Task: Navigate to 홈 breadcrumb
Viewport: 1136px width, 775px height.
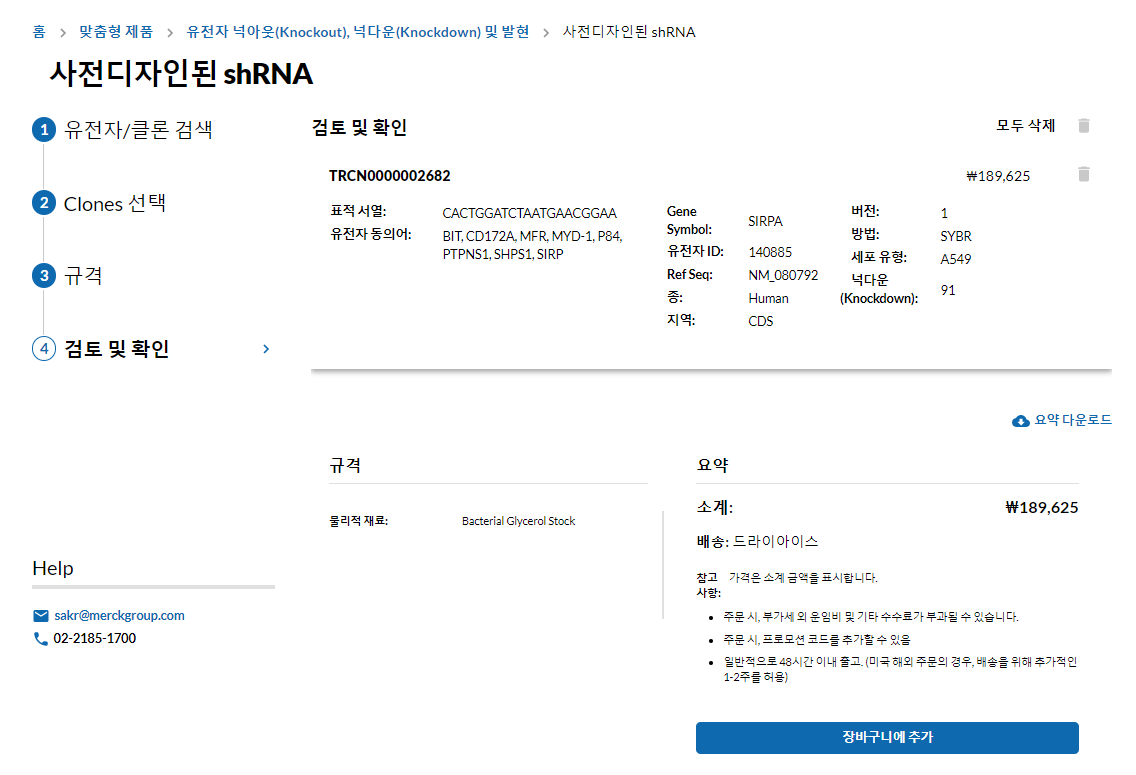Action: [39, 32]
